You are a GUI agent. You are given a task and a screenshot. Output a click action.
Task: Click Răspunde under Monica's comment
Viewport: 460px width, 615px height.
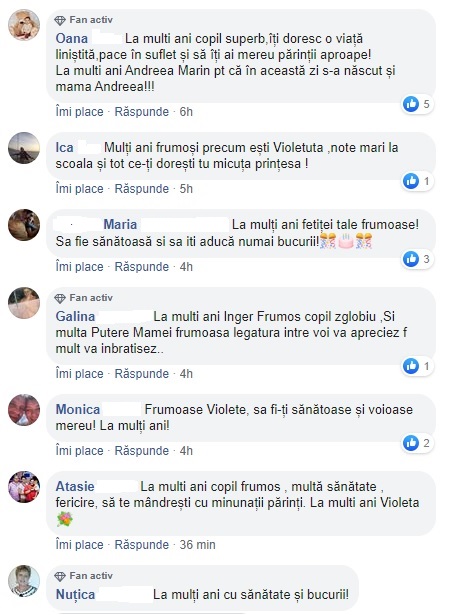pyautogui.click(x=142, y=451)
